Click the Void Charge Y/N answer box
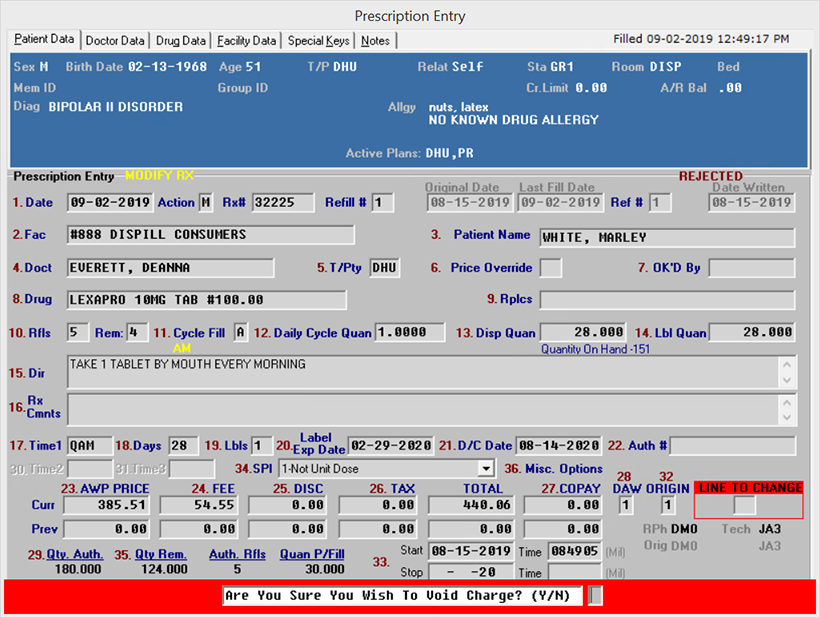 (596, 596)
